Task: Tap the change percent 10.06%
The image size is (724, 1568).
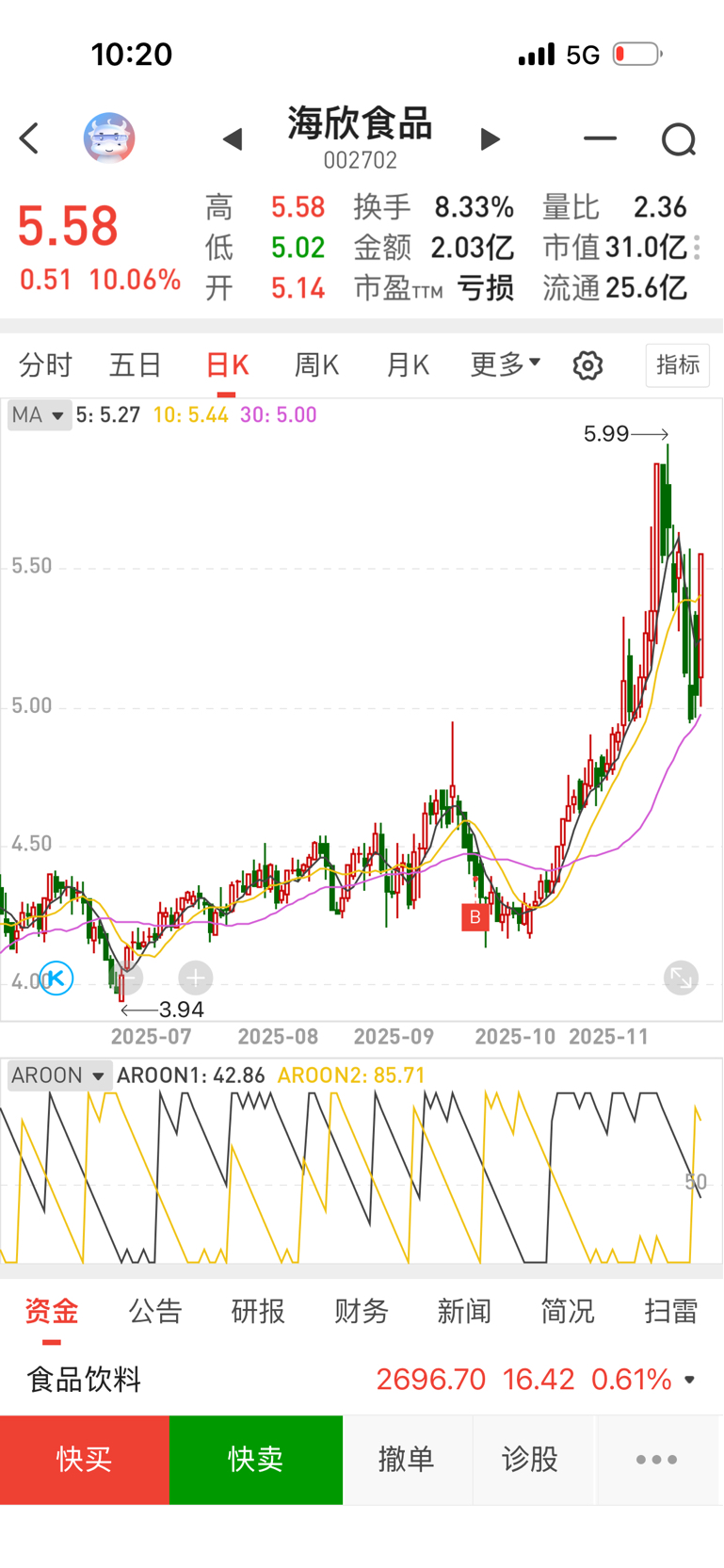Action: (135, 280)
